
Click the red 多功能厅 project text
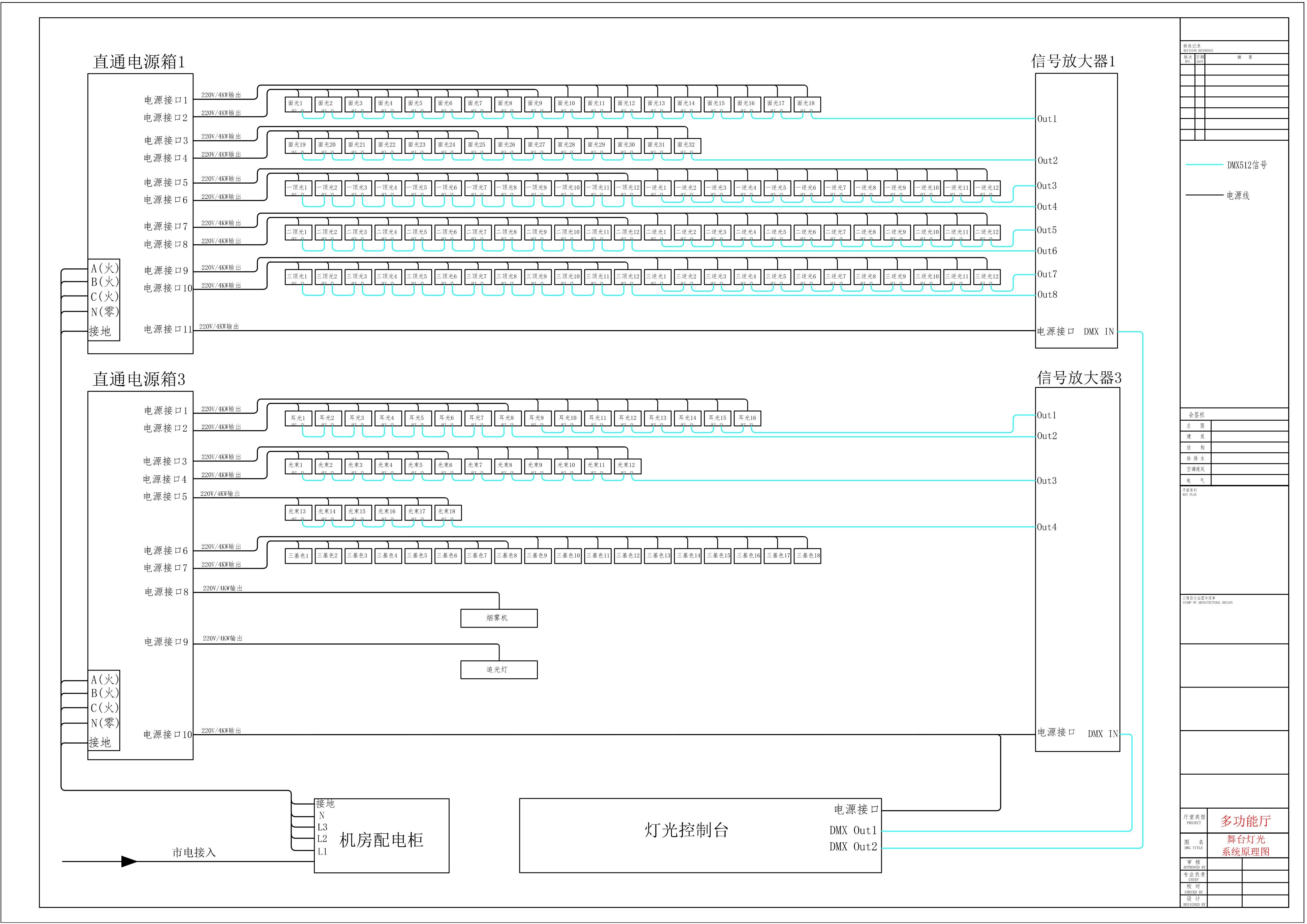click(1246, 820)
